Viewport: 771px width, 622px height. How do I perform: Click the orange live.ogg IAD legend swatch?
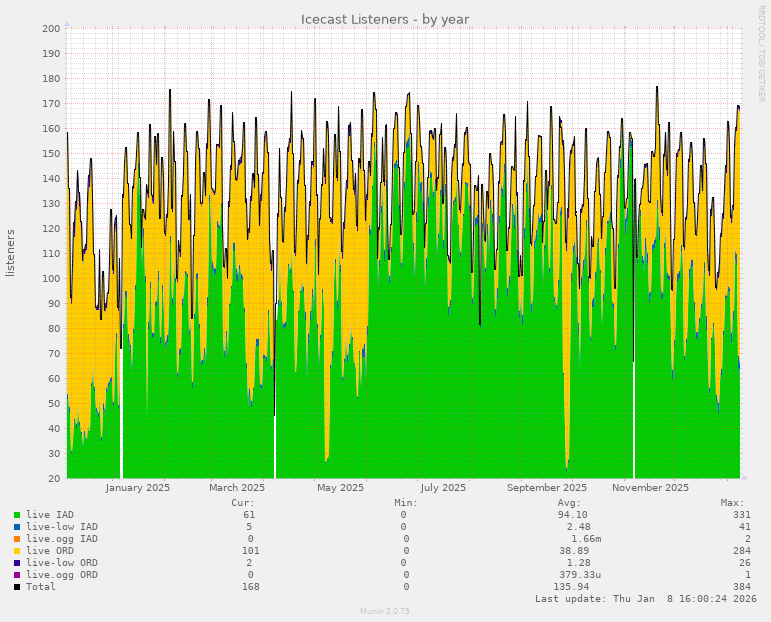coord(17,539)
